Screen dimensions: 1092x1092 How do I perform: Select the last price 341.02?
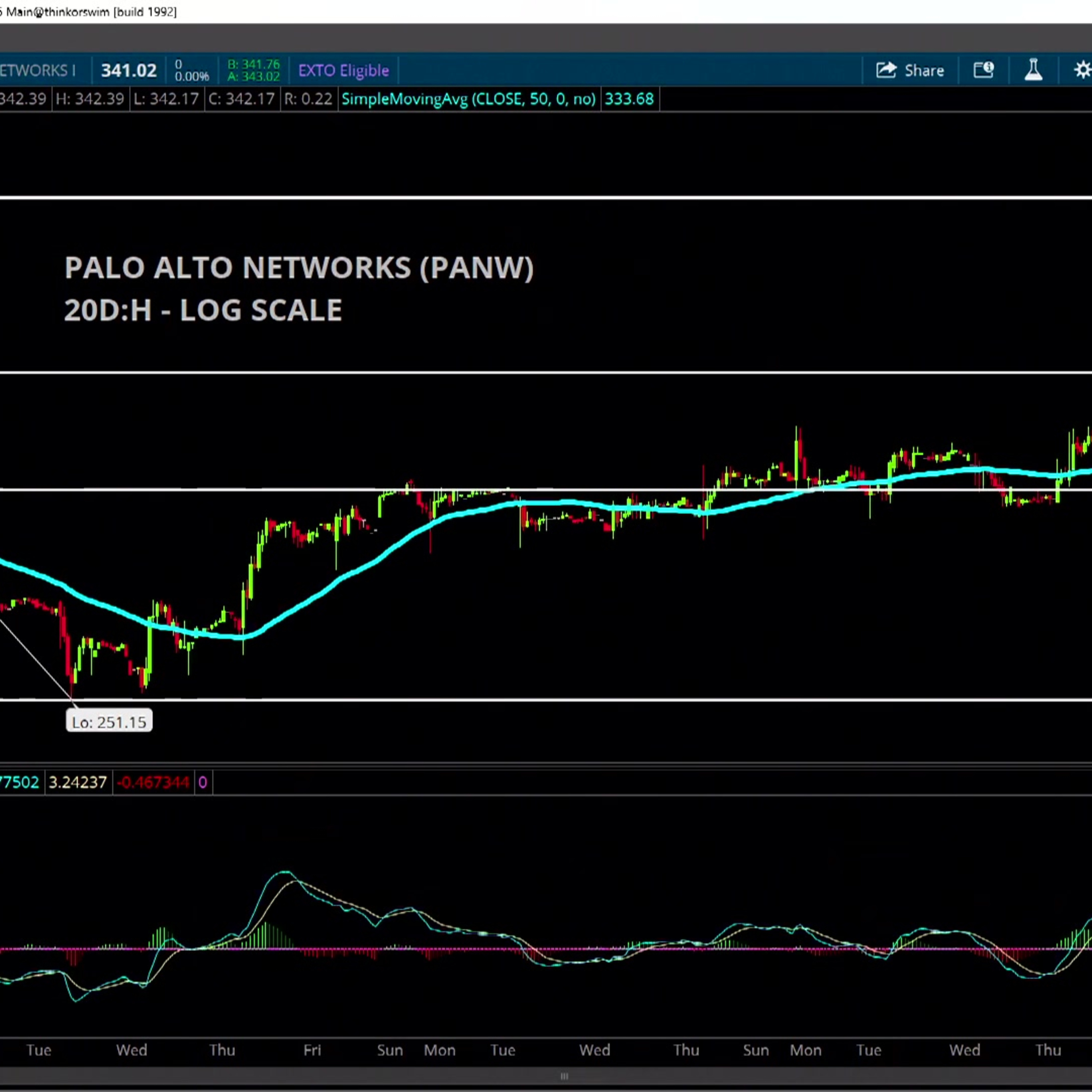click(129, 71)
